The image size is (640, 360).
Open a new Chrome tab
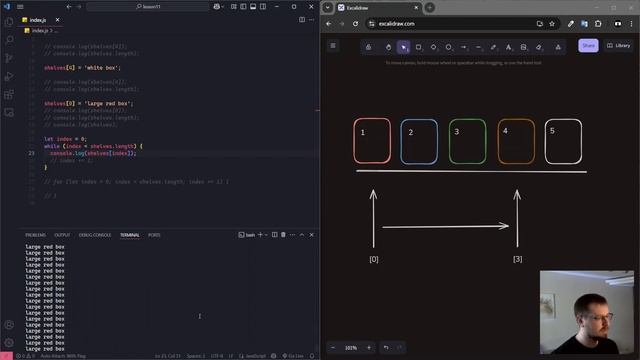click(430, 7)
